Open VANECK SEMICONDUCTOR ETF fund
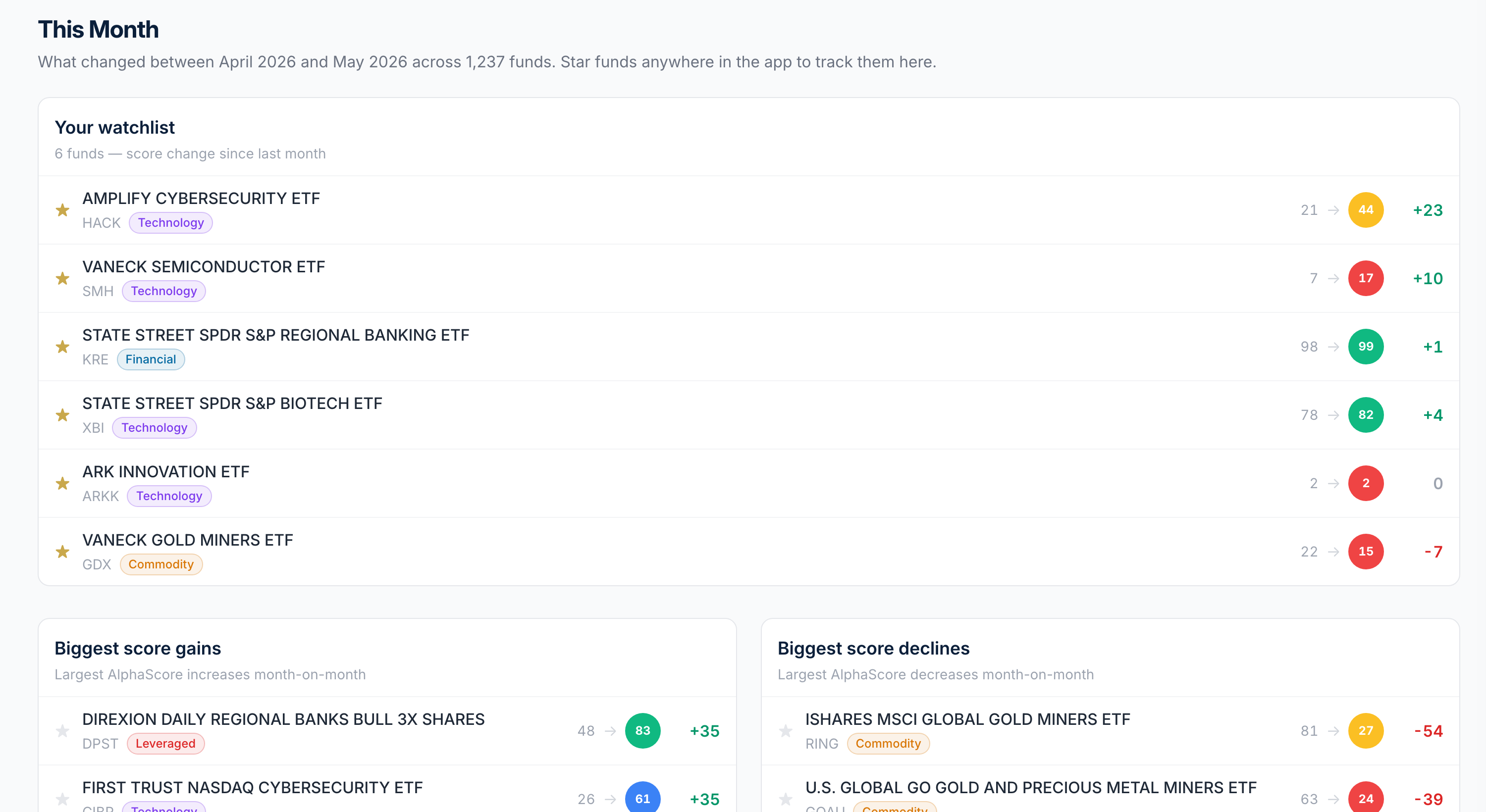Image resolution: width=1486 pixels, height=812 pixels. tap(204, 267)
